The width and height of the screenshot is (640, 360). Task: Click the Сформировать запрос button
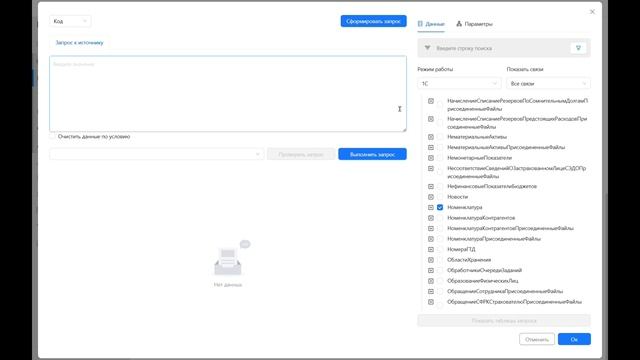click(x=373, y=21)
